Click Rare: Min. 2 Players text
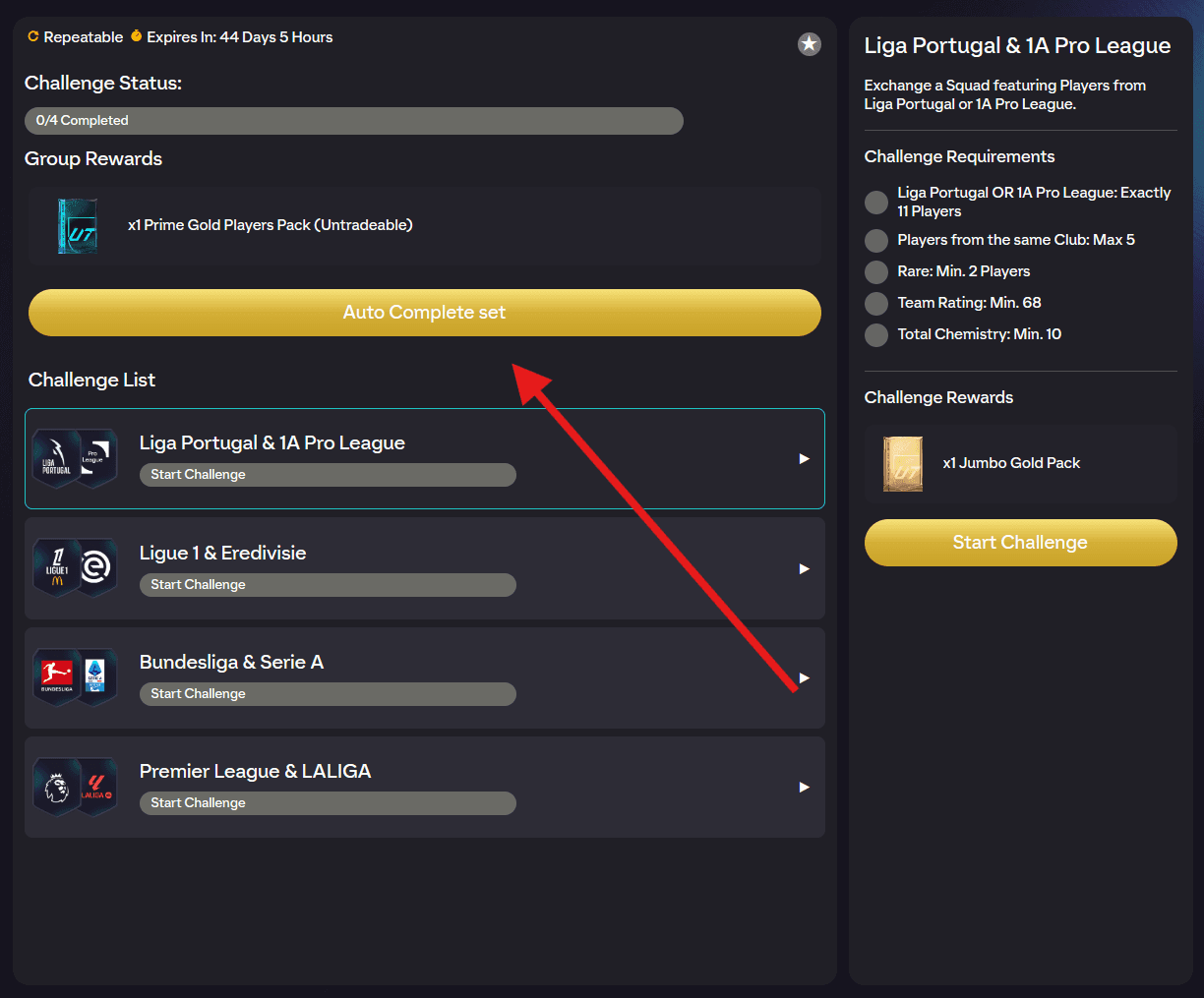 [964, 271]
